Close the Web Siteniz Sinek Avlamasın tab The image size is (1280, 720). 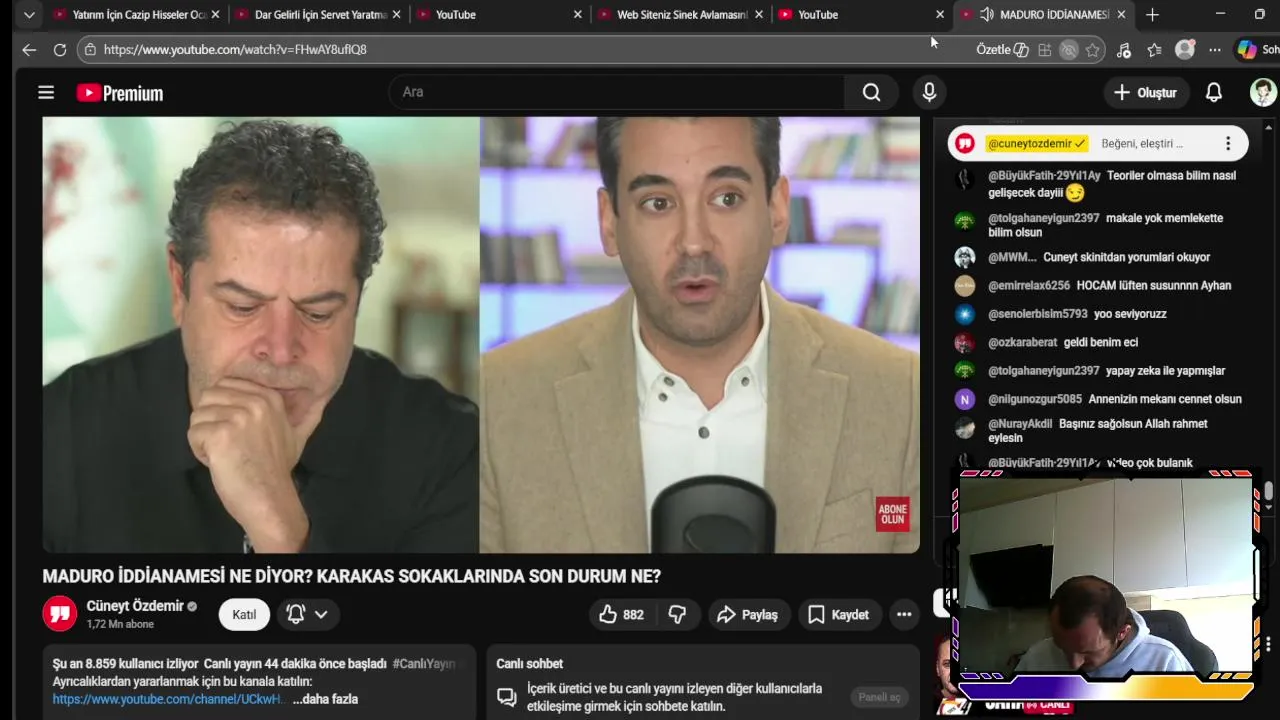759,15
